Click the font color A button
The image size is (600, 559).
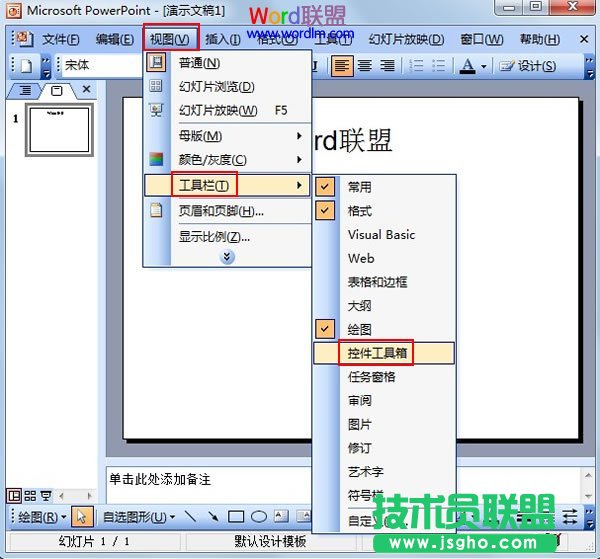click(467, 66)
